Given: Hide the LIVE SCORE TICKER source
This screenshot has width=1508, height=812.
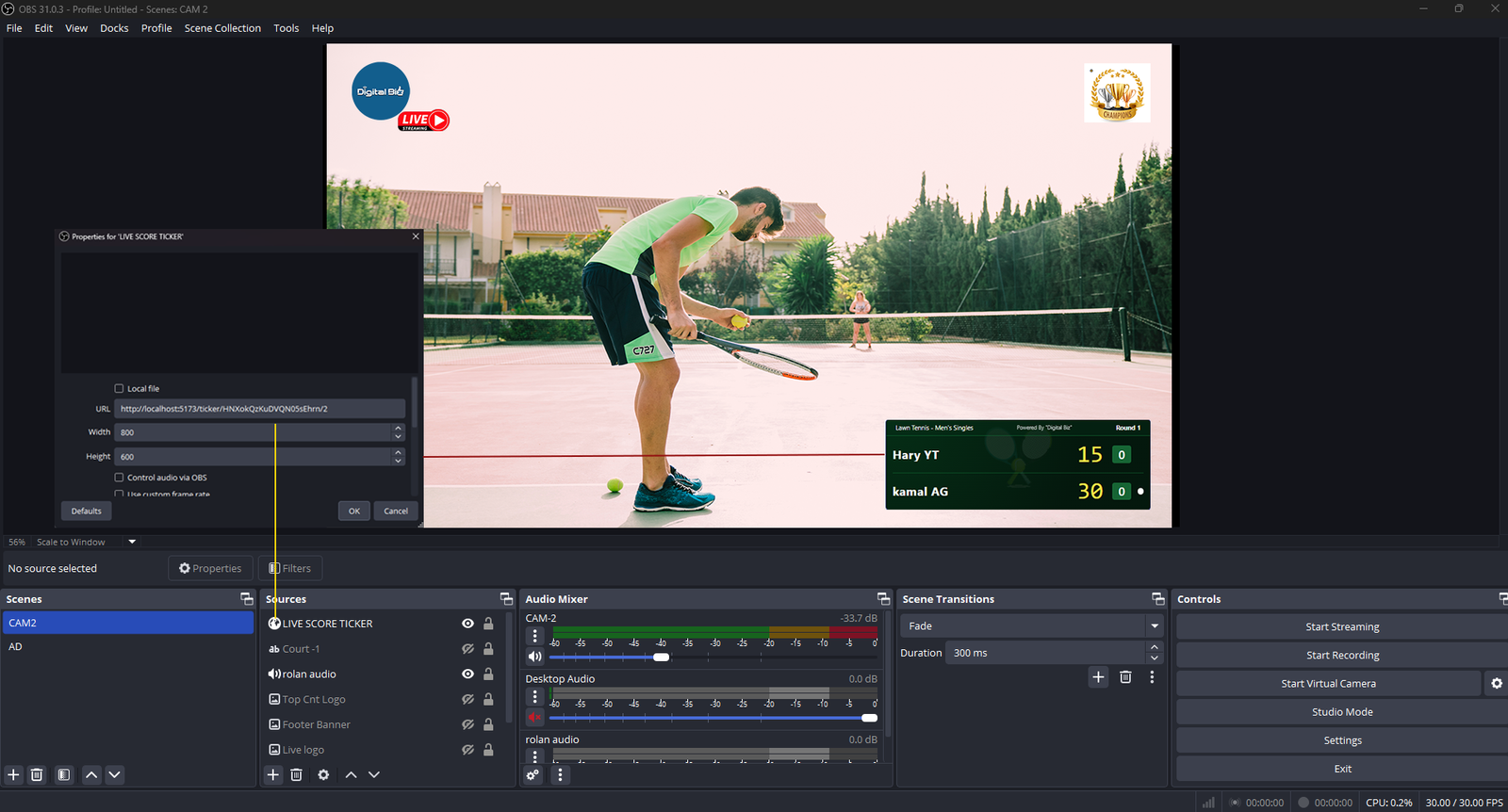Looking at the screenshot, I should pyautogui.click(x=467, y=624).
